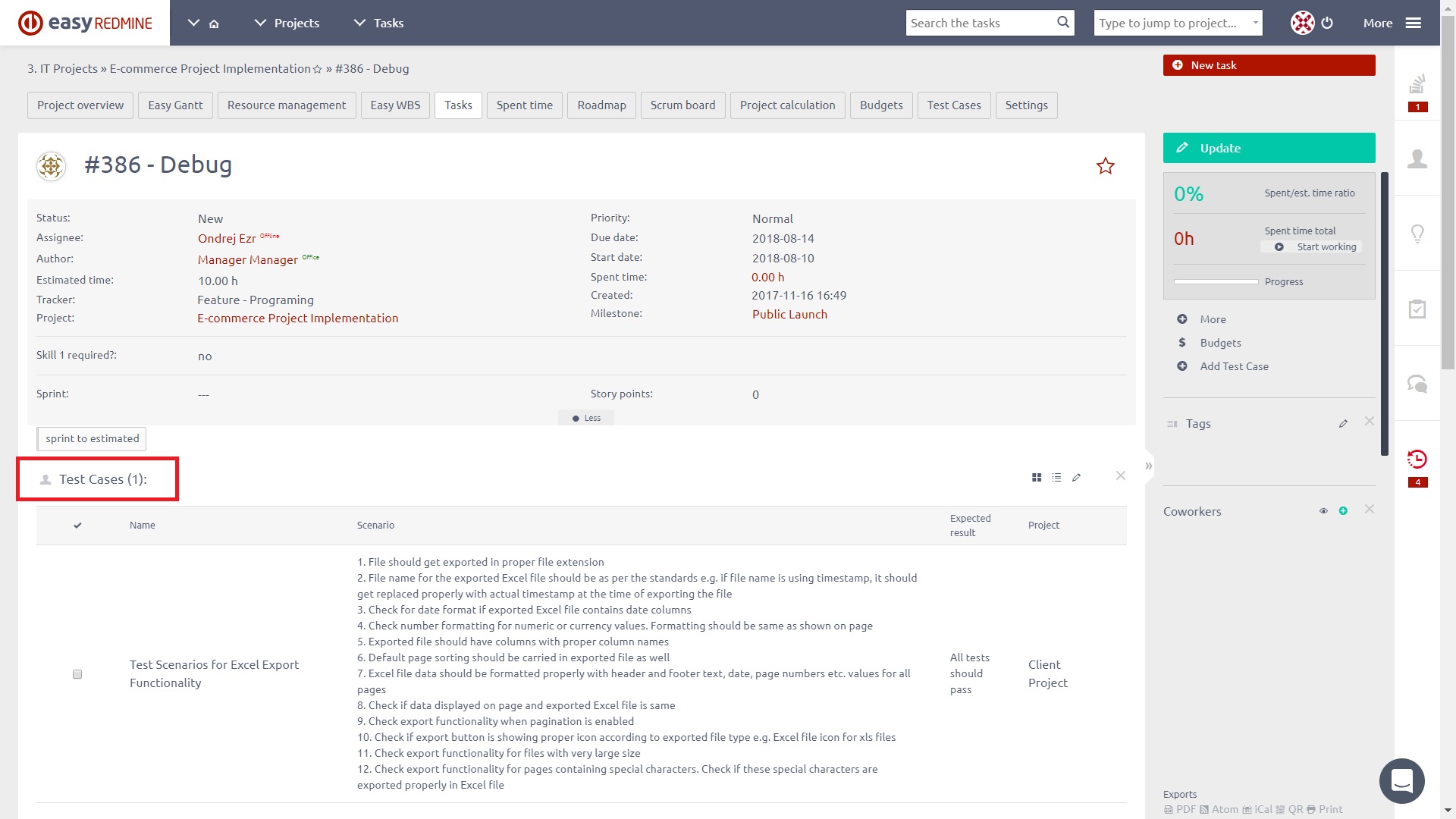1456x819 pixels.
Task: Open the Settings tab
Action: (1026, 105)
